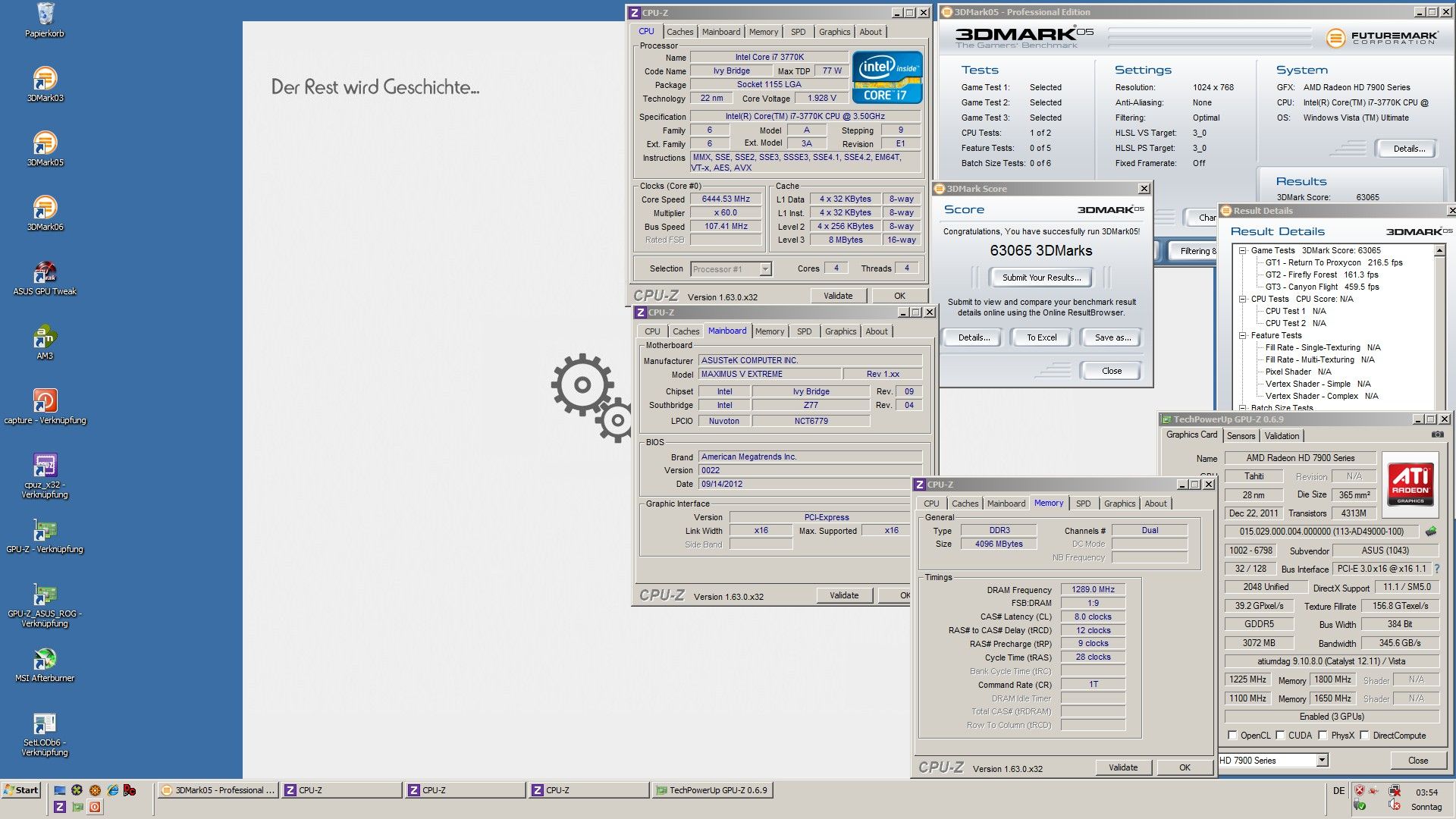Click the DRAM Frequency 1289.0 MHz value
Viewport: 1456px width, 819px height.
(1093, 589)
